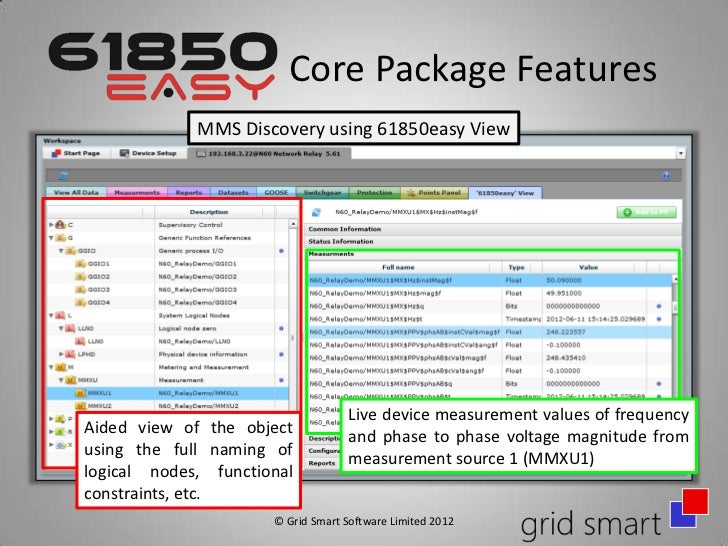Screen dimensions: 728x546
Task: Click the Supervisory Control C node icon
Action: pos(60,225)
